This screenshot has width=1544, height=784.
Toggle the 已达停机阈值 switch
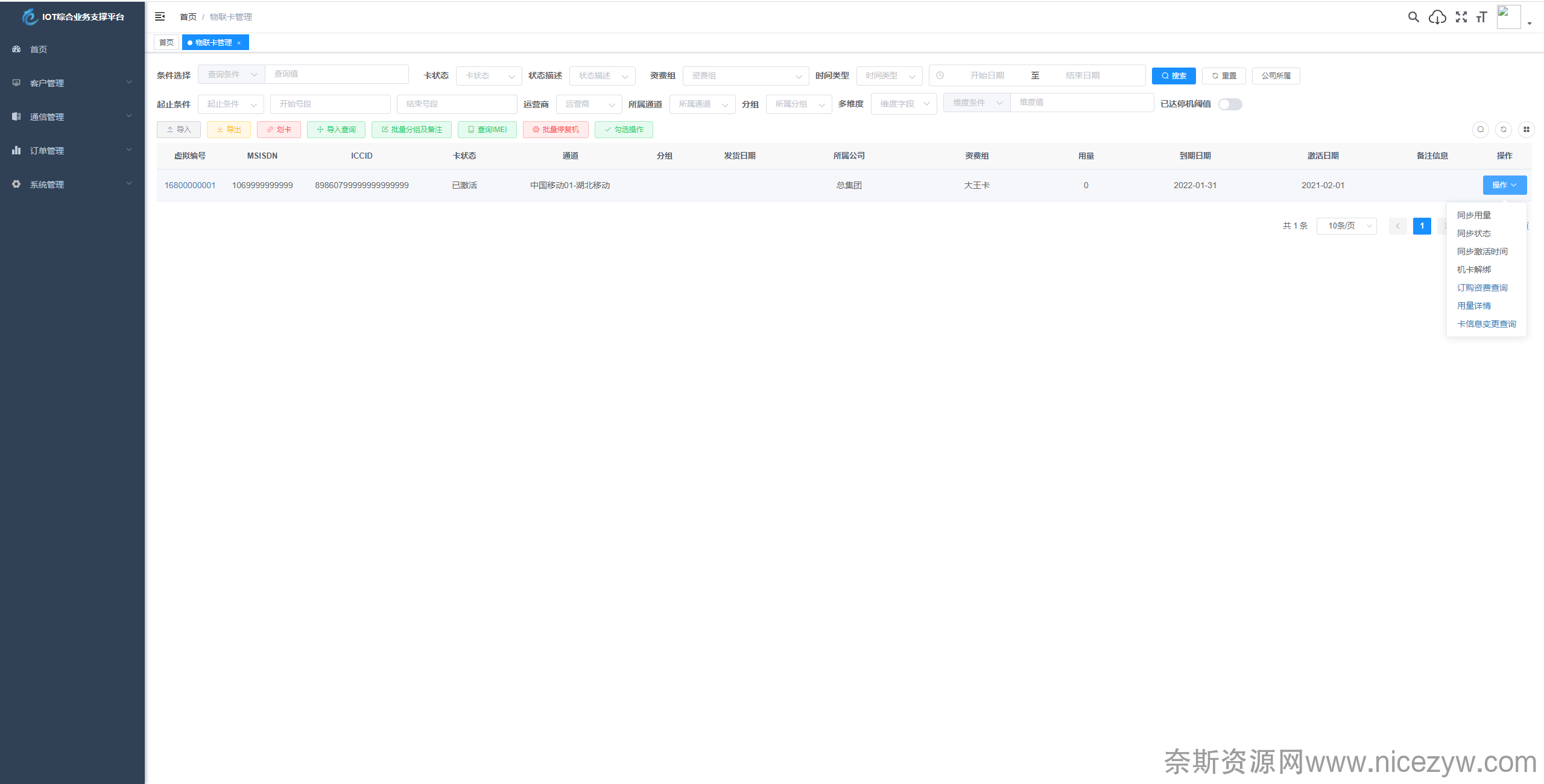[x=1230, y=104]
